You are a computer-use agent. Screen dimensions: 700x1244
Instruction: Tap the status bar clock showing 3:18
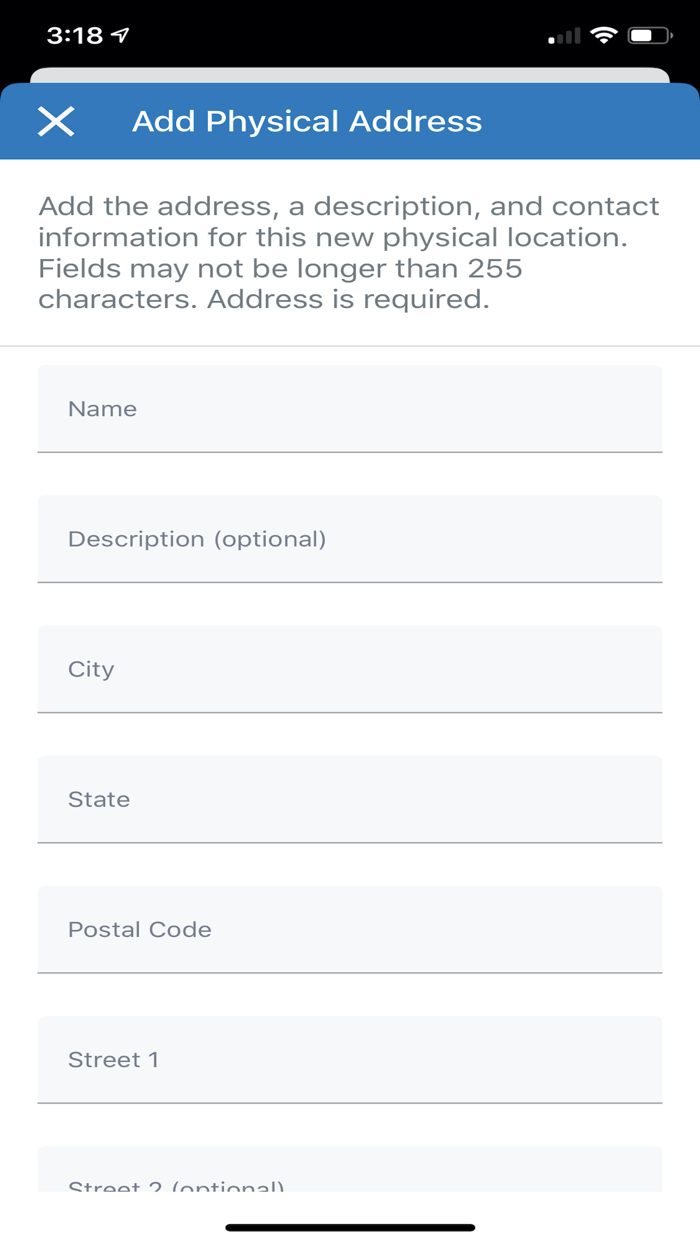coord(75,36)
